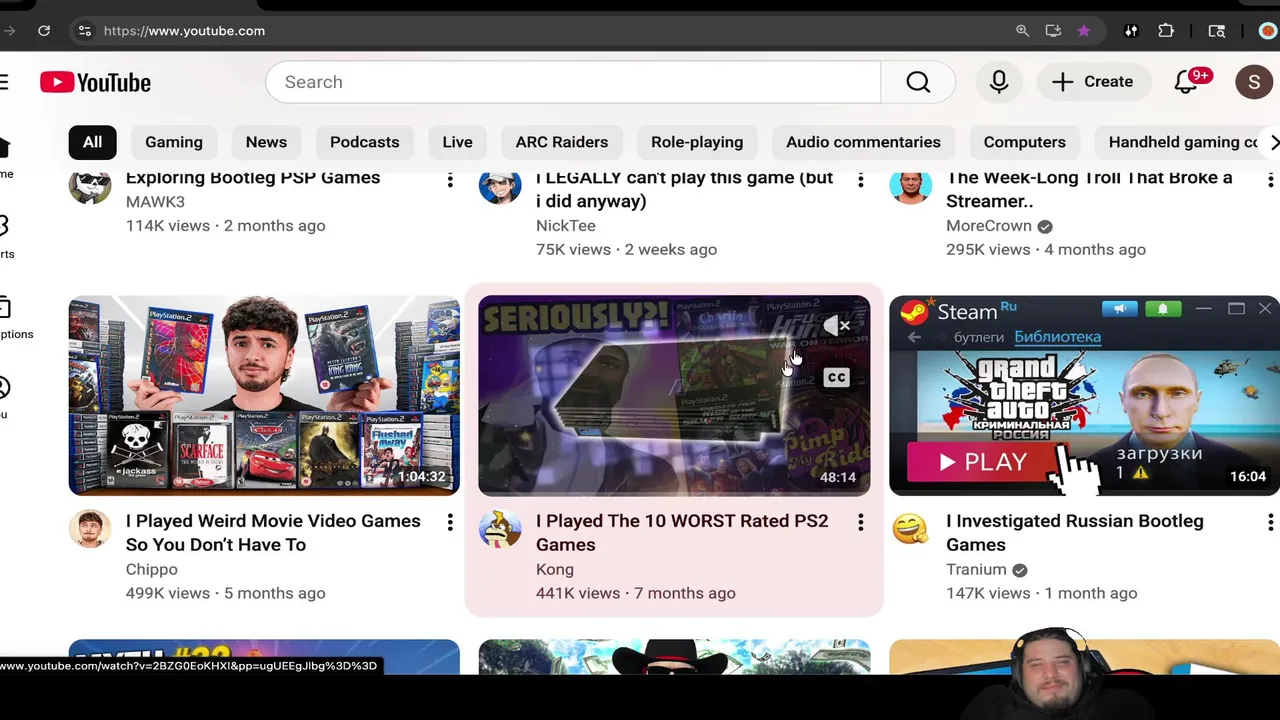Visit MoreCrown channel name link
The height and width of the screenshot is (720, 1280).
[x=988, y=226]
